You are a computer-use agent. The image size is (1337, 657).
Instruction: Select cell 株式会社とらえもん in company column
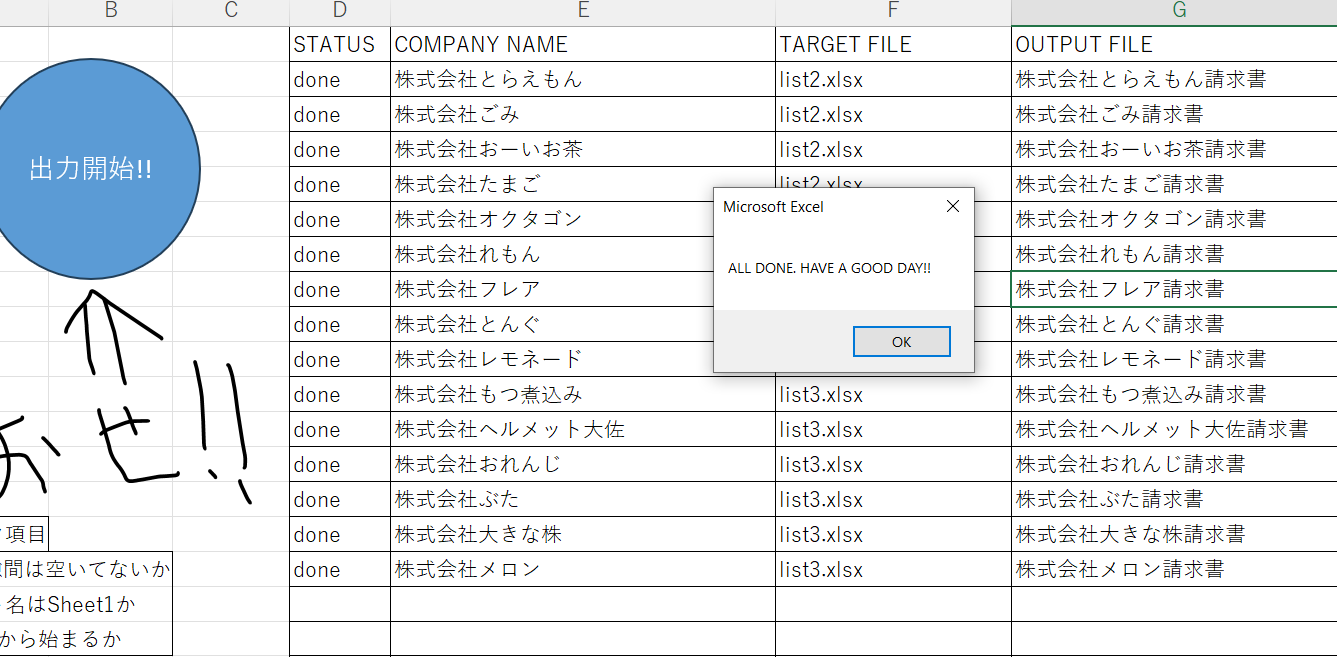488,80
